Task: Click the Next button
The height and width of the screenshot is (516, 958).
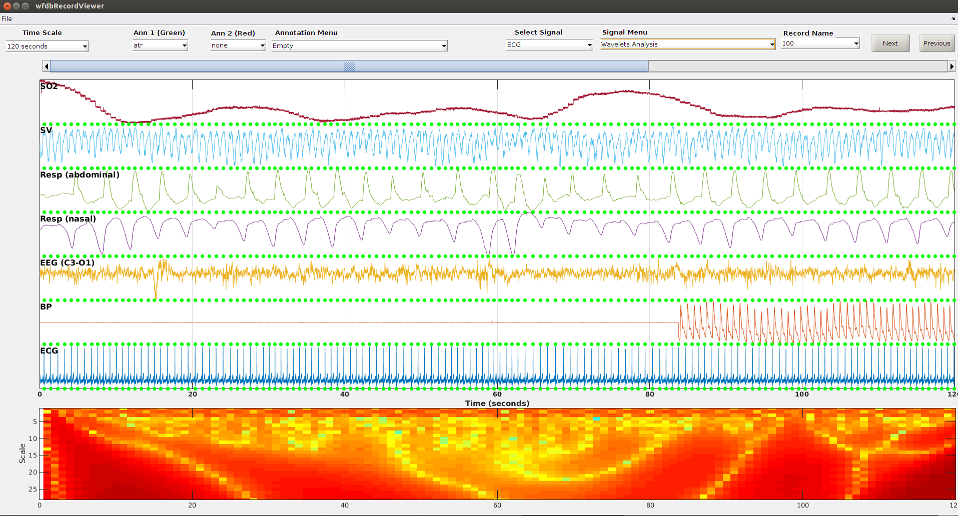Action: [x=890, y=43]
